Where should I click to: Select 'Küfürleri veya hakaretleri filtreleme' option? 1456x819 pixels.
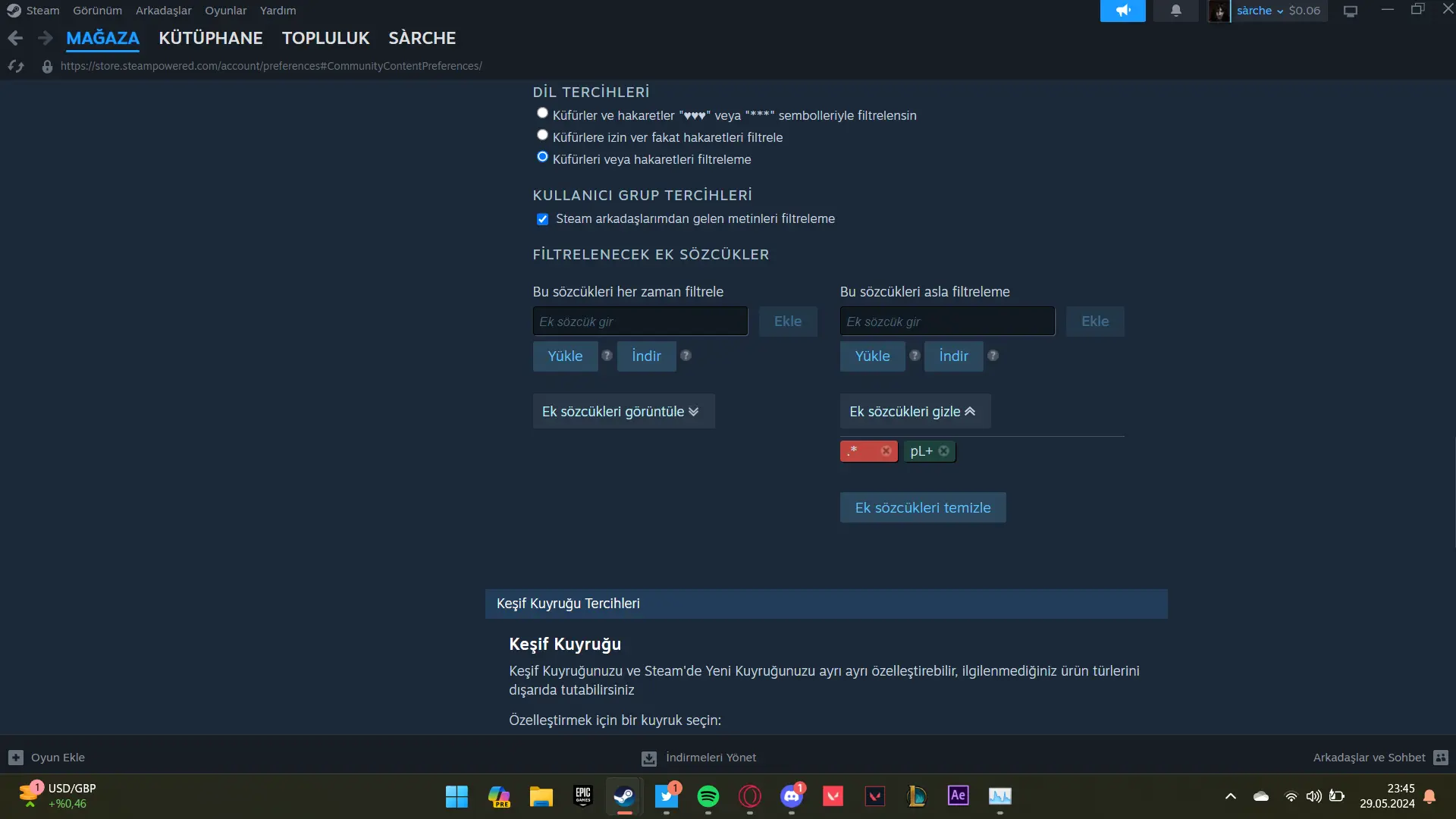(542, 157)
